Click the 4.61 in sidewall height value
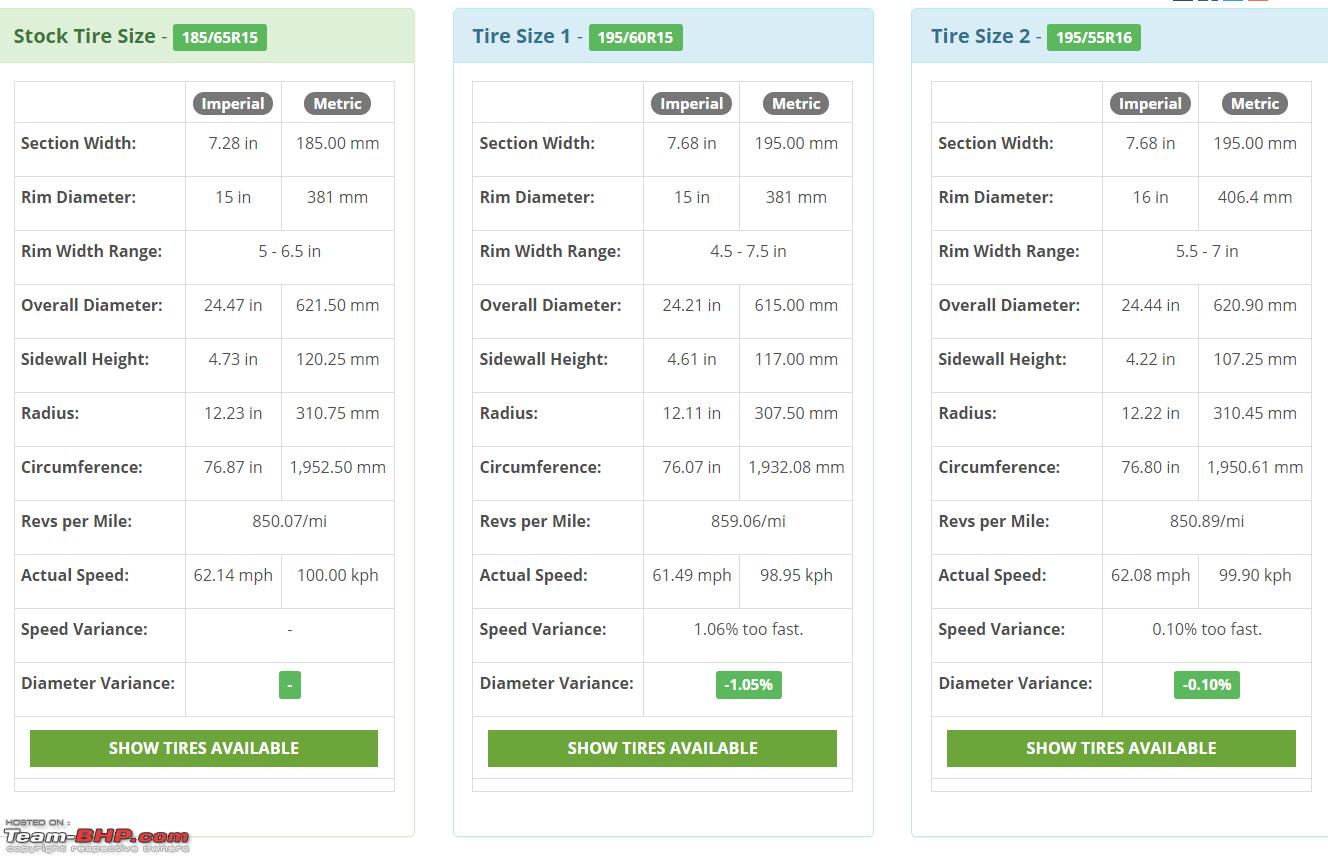The height and width of the screenshot is (857, 1328). pyautogui.click(x=692, y=359)
